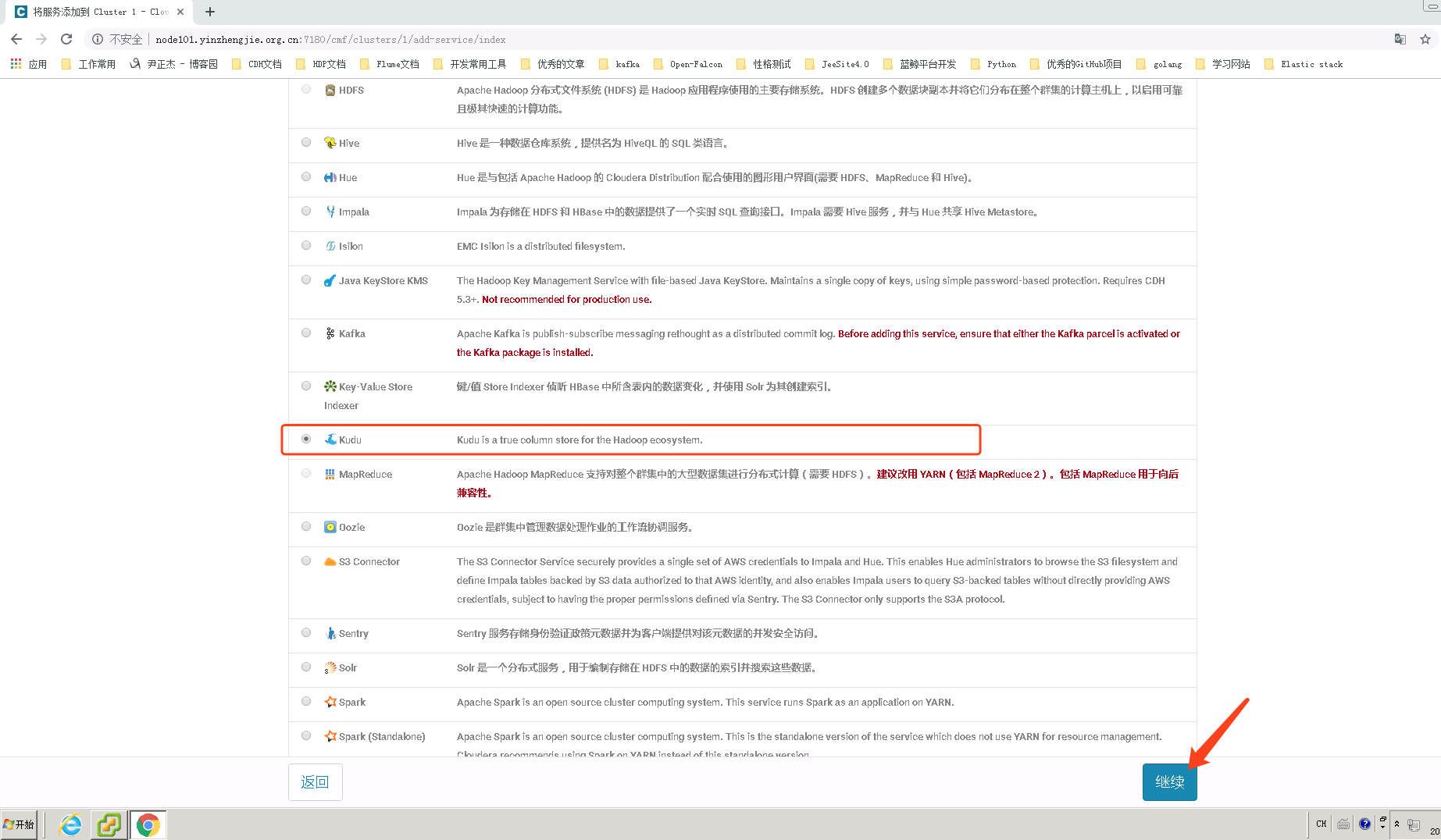This screenshot has height=840, width=1441.
Task: Select the S3 Connector radio button
Action: coord(306,561)
